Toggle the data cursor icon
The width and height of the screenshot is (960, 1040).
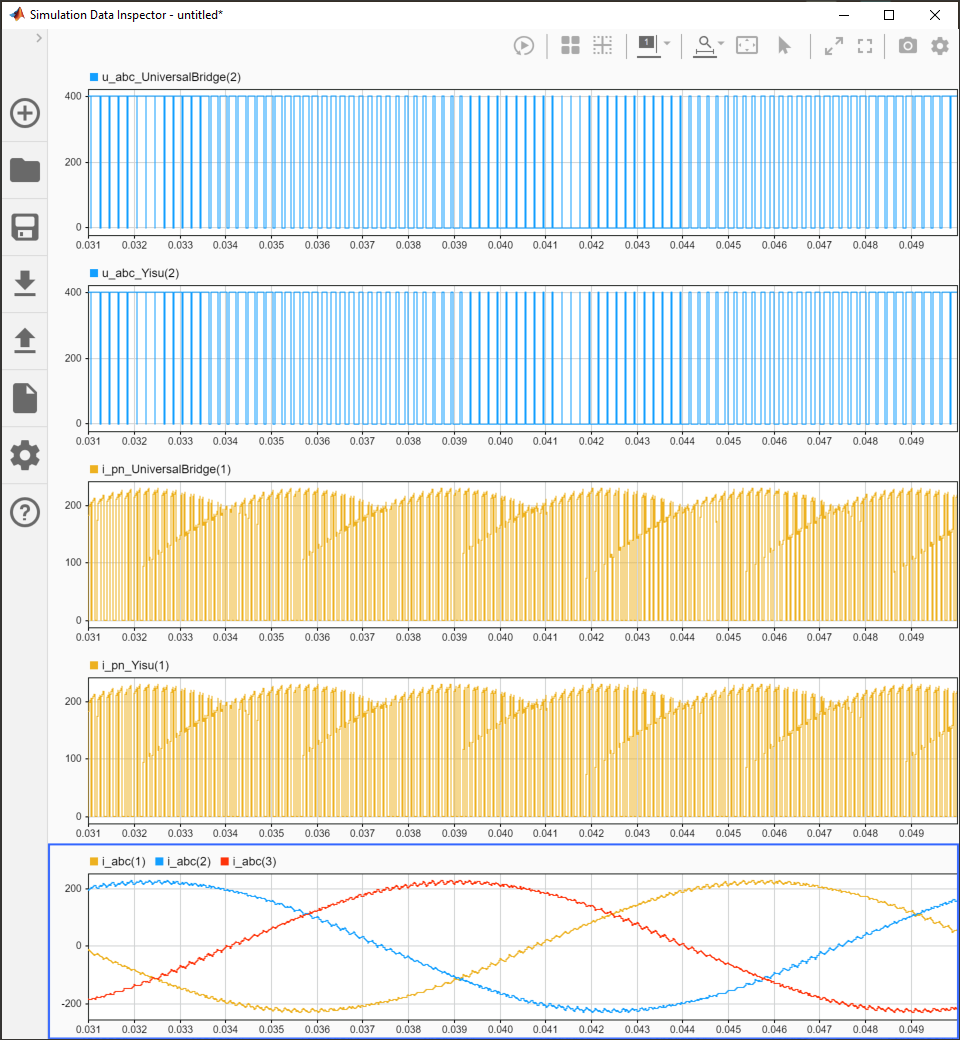coord(648,46)
